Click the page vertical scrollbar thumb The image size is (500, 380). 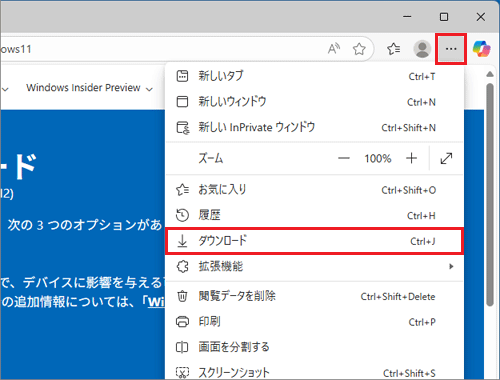tap(490, 195)
